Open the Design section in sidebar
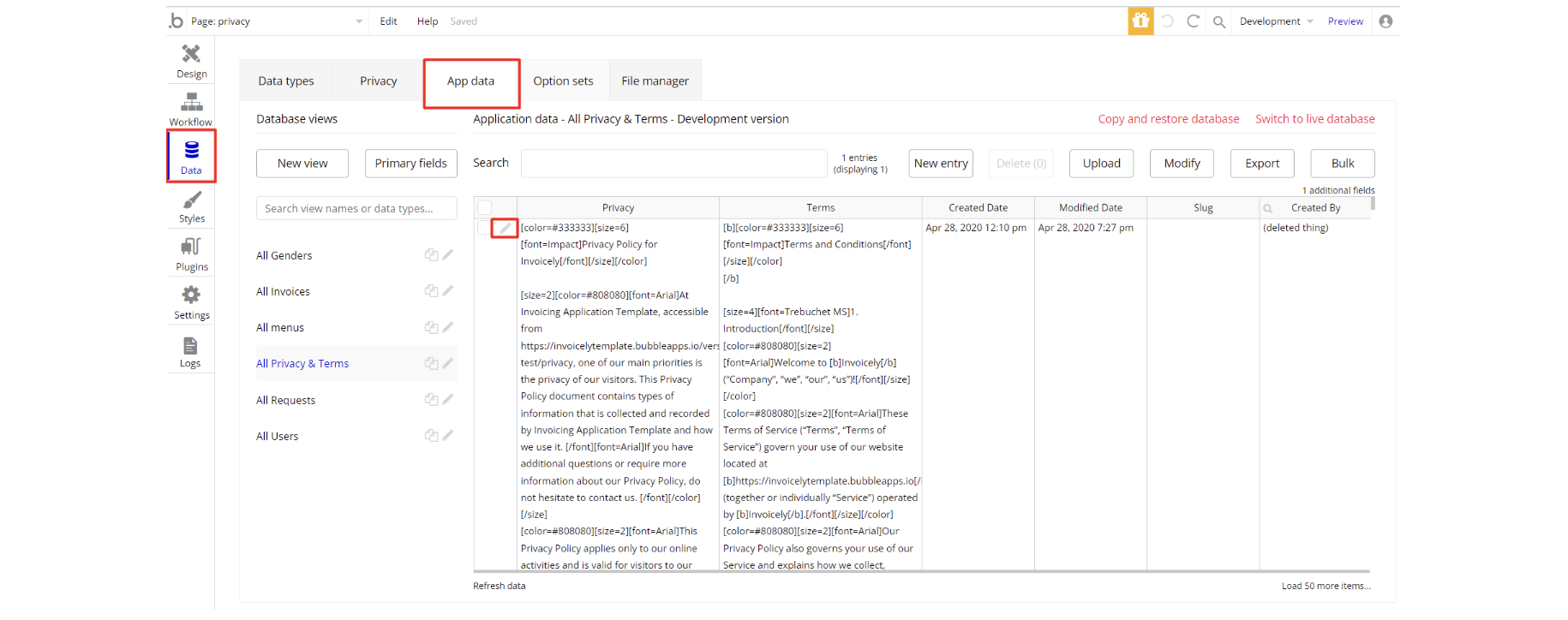Screen dimensions: 1568x620 click(x=191, y=60)
